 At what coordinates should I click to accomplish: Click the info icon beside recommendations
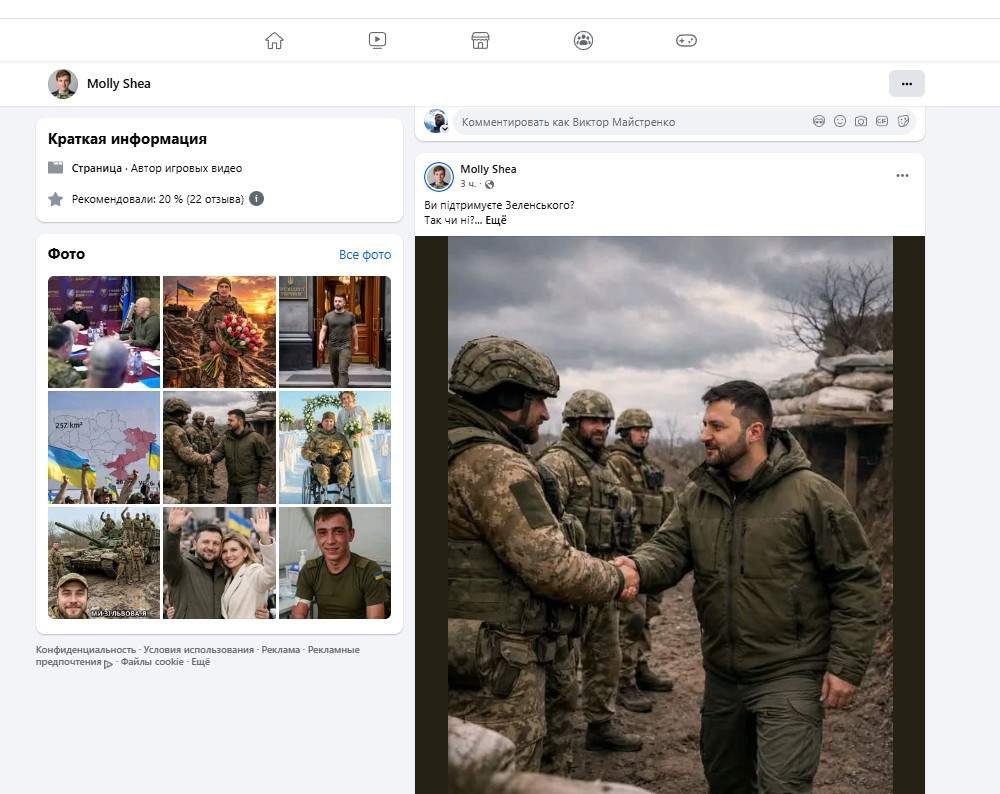coord(256,199)
